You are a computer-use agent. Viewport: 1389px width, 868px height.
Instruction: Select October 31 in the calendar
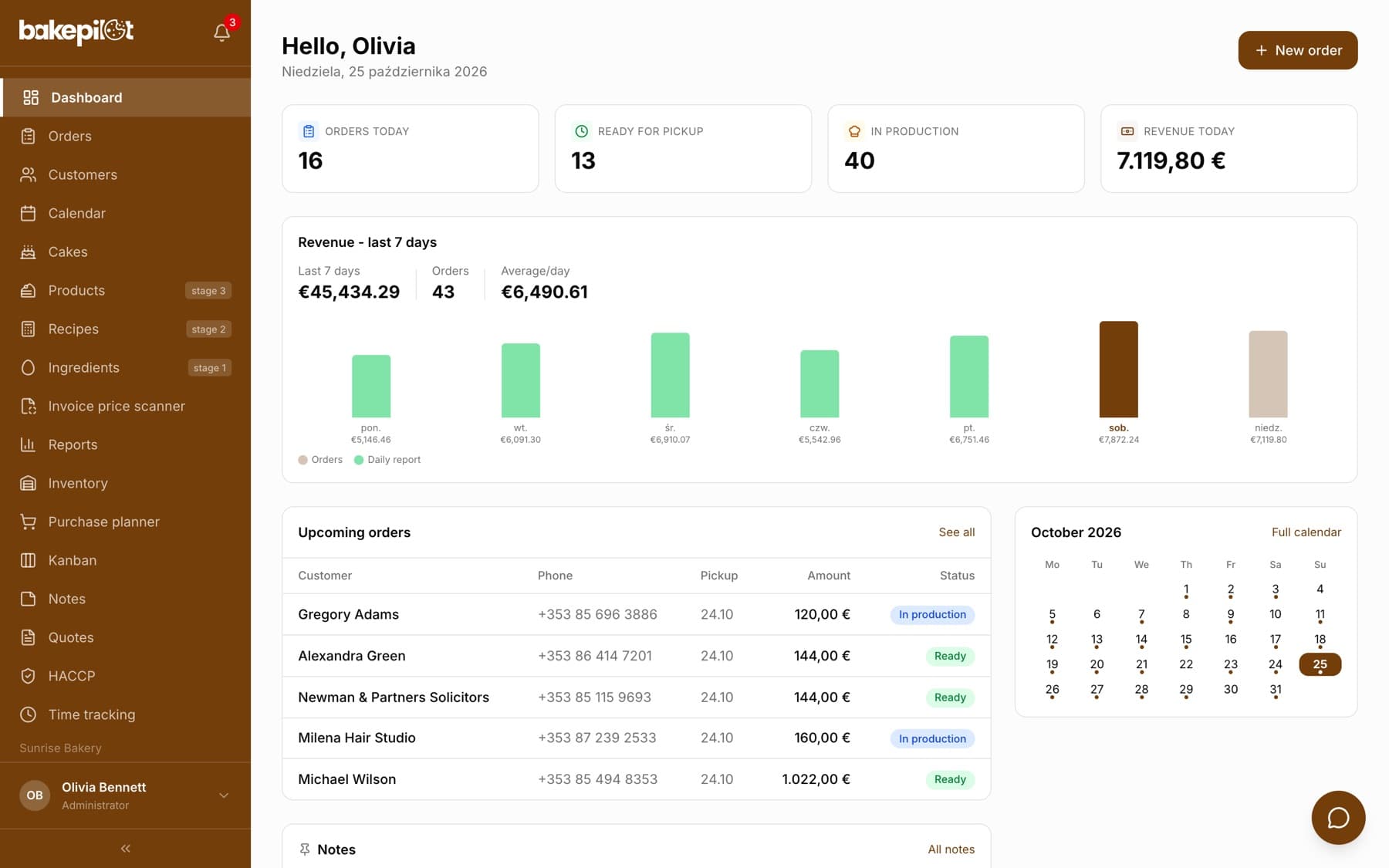(x=1275, y=690)
